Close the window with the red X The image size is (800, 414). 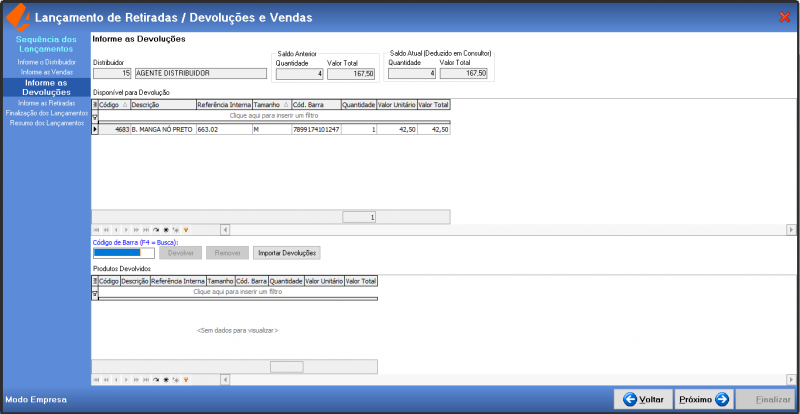pos(784,17)
